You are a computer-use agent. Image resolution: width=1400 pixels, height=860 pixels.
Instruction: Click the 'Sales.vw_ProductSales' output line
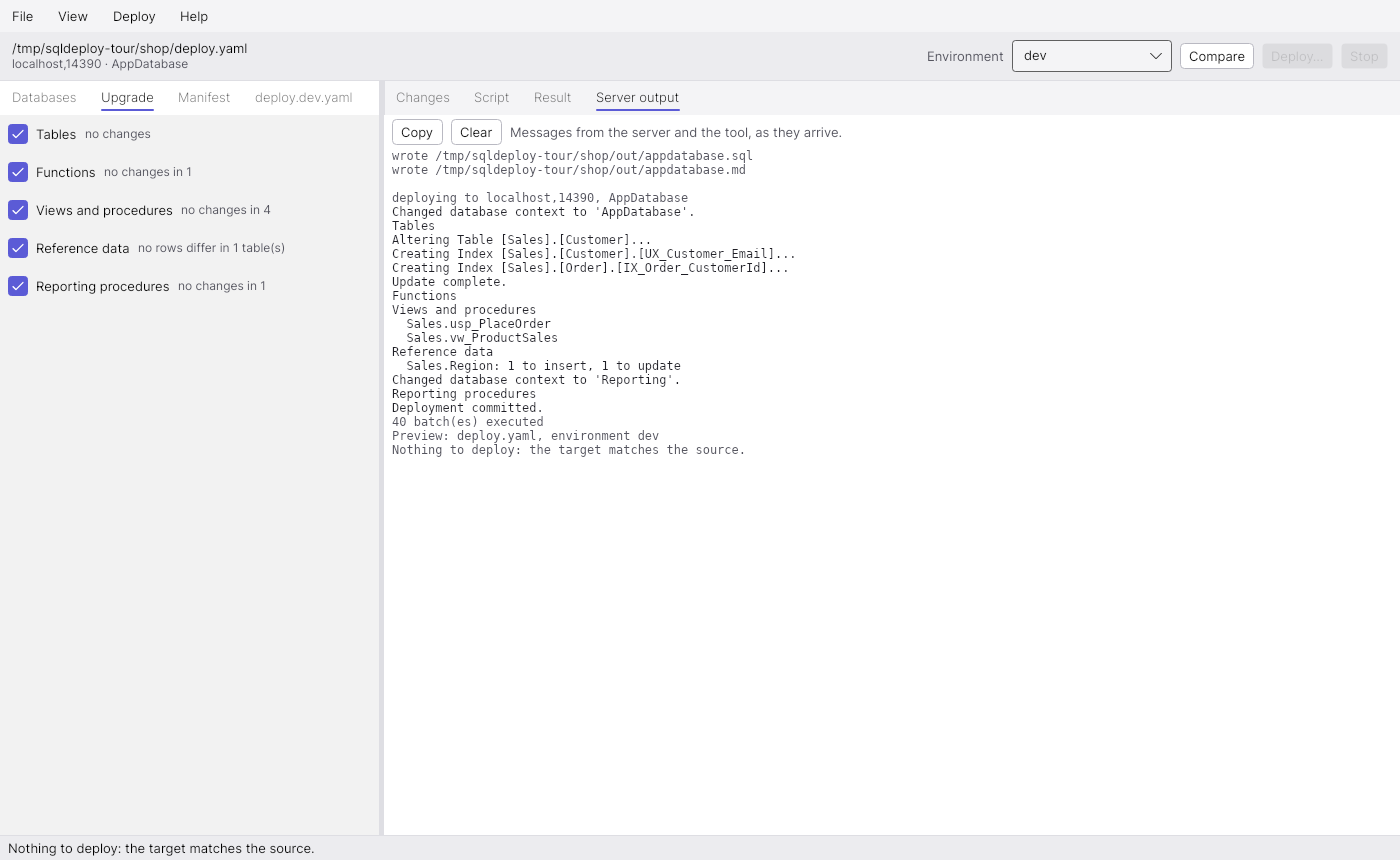[x=482, y=338]
